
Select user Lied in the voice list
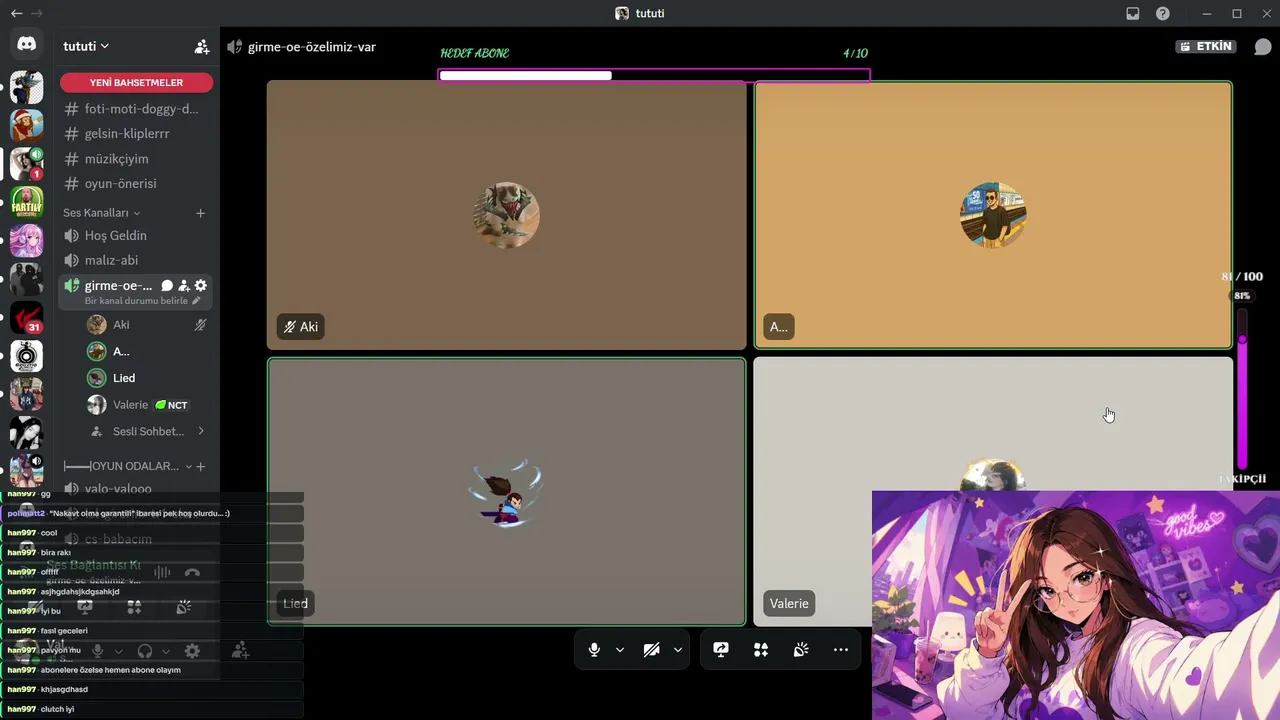pyautogui.click(x=147, y=378)
